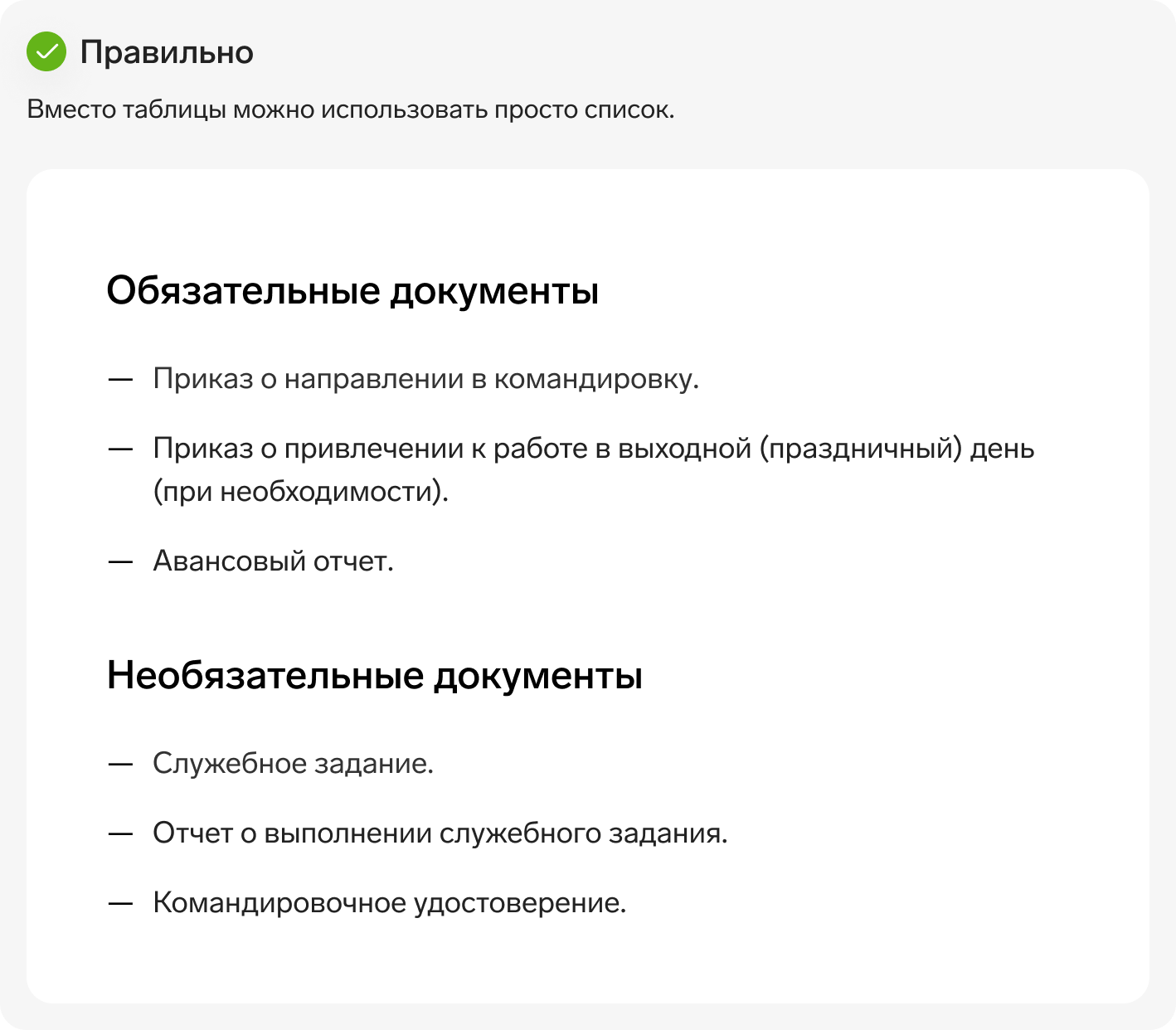Click the item about 'привлечении к работе в выходной'
The image size is (1176, 1030).
tap(594, 469)
